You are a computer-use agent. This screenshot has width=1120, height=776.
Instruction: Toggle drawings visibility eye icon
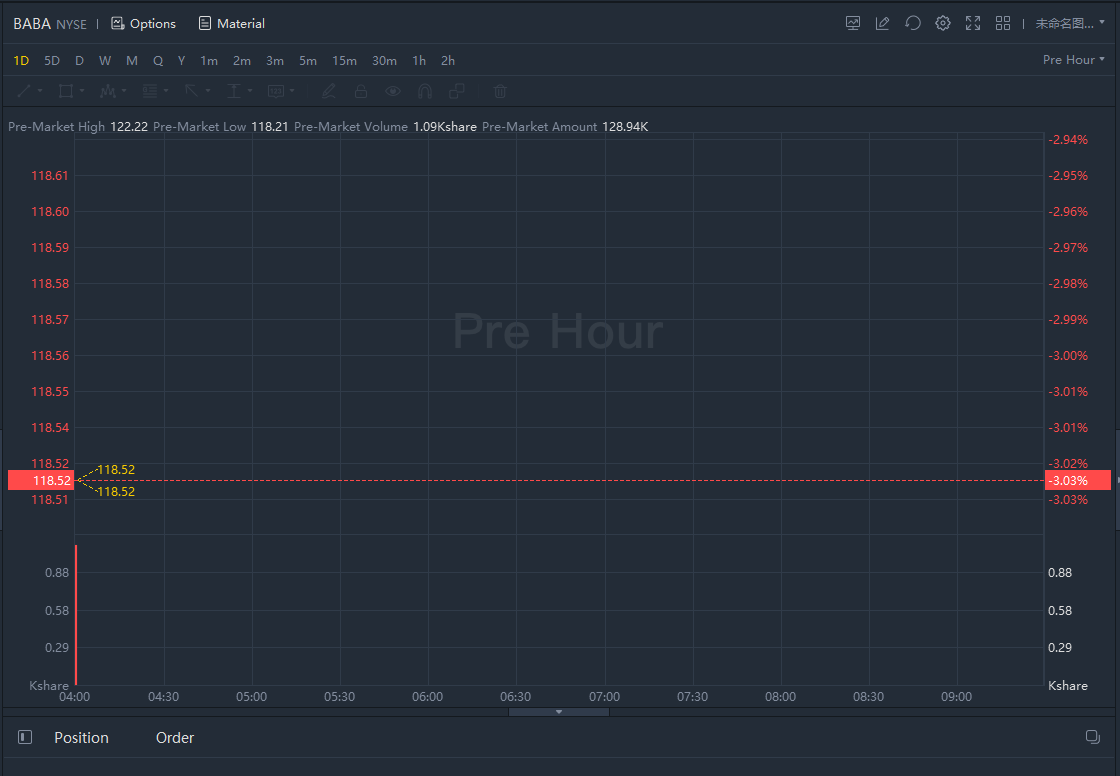(393, 91)
